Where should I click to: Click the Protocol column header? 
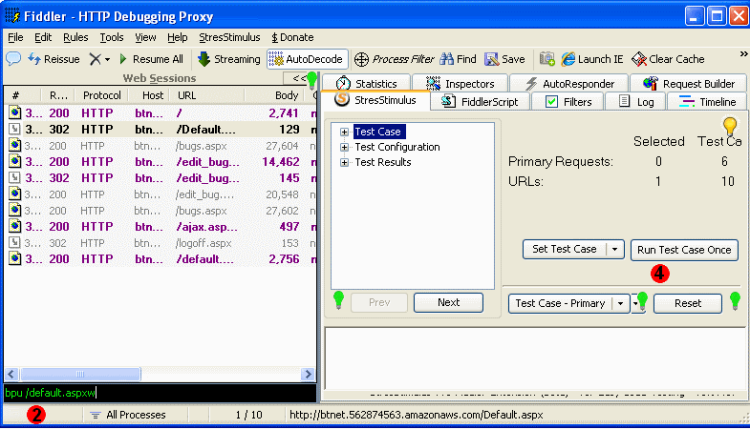tap(101, 95)
